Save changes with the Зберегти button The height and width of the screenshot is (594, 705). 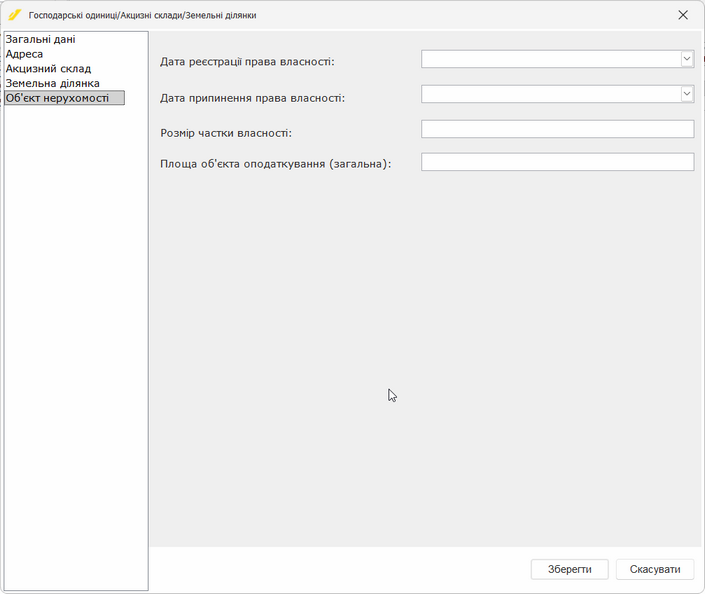click(570, 569)
